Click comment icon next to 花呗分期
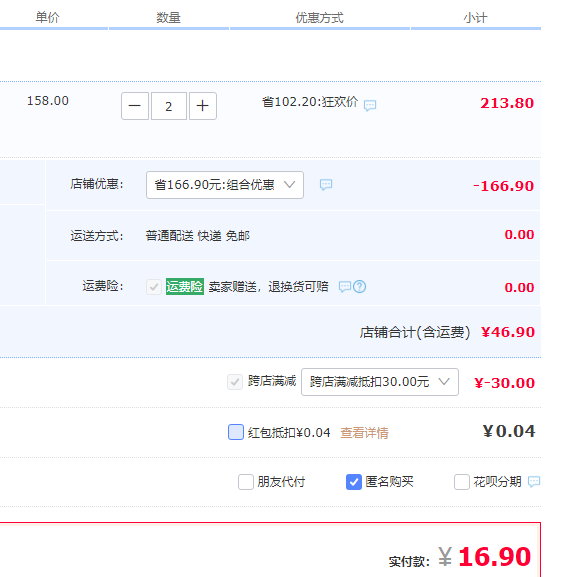 click(534, 481)
